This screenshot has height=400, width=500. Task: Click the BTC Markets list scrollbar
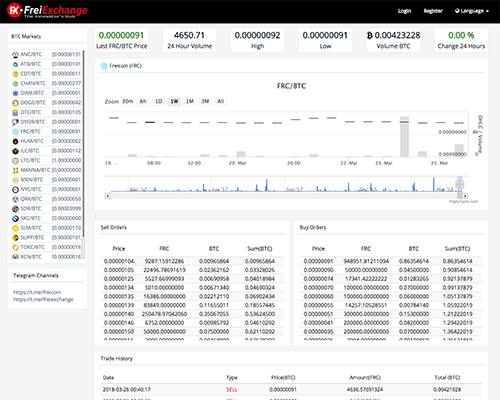click(x=83, y=145)
